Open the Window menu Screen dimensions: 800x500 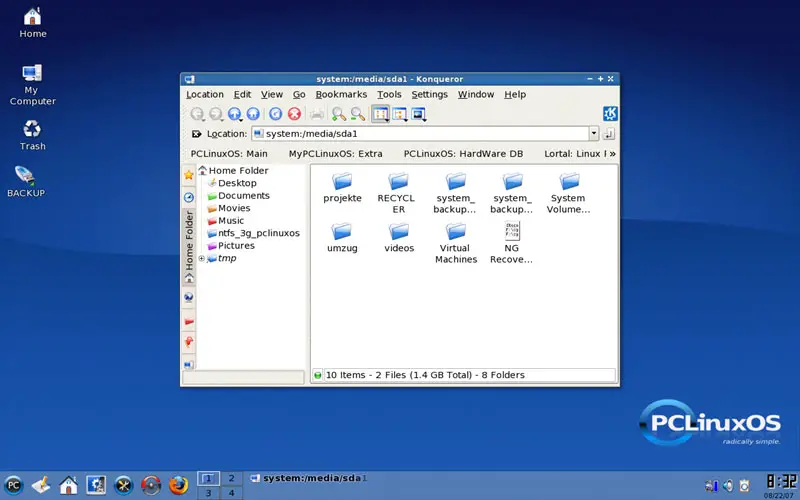[476, 94]
